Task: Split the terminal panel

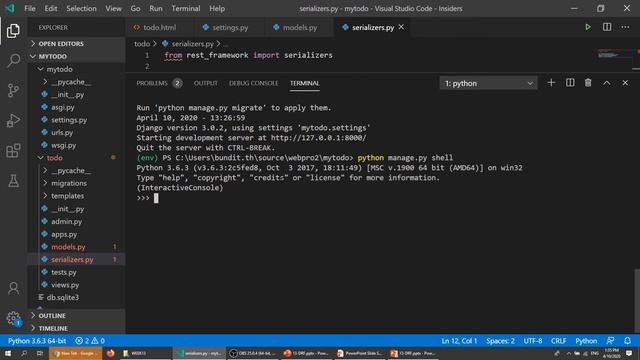Action: pos(570,83)
